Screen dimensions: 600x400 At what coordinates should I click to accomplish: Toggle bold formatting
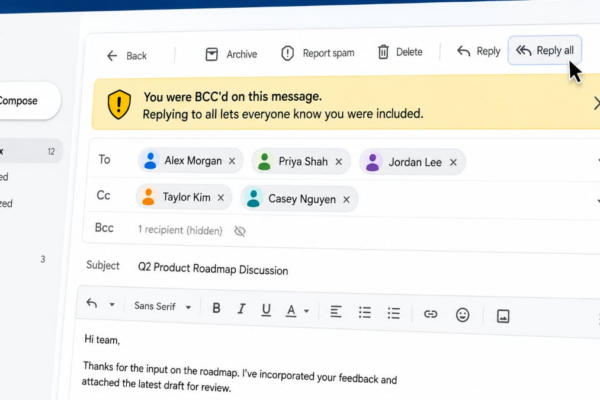point(216,308)
